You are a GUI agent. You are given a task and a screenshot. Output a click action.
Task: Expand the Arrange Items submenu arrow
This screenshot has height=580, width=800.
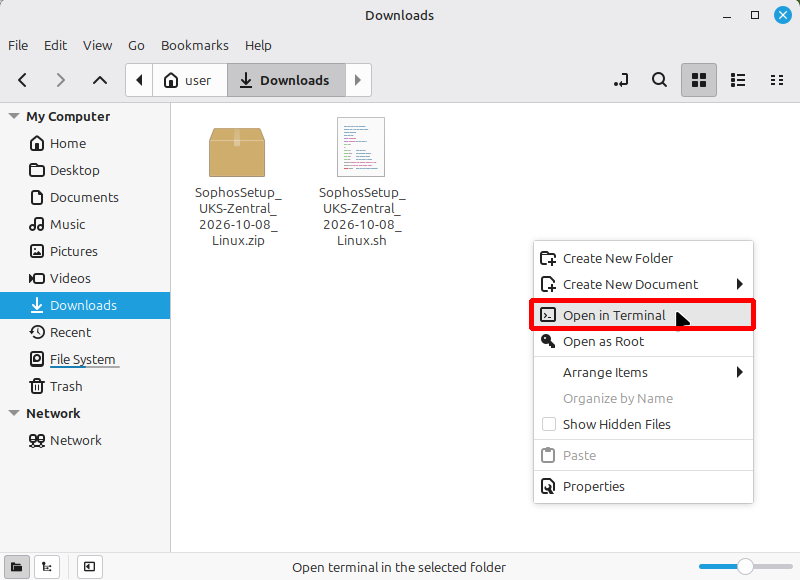(740, 372)
